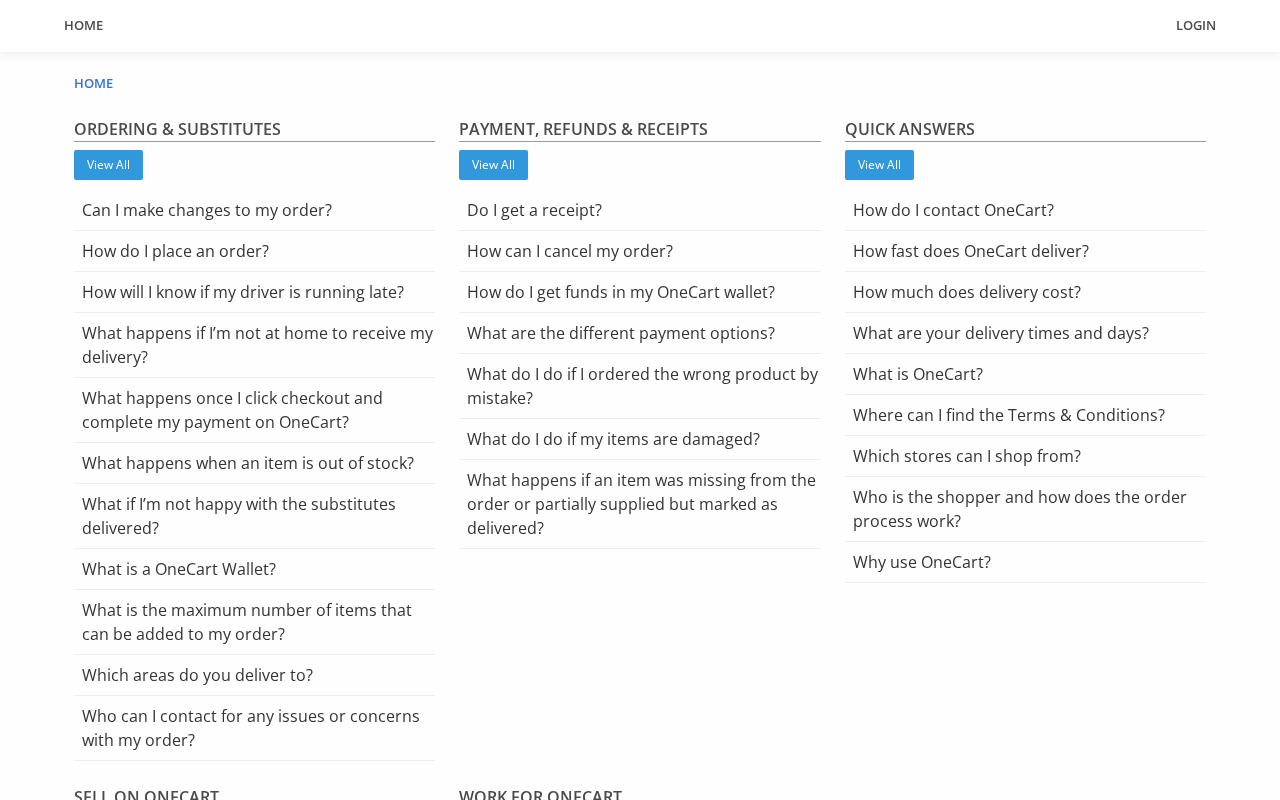Open 'What is OneCart?' article
The image size is (1280, 800).
click(x=1025, y=374)
